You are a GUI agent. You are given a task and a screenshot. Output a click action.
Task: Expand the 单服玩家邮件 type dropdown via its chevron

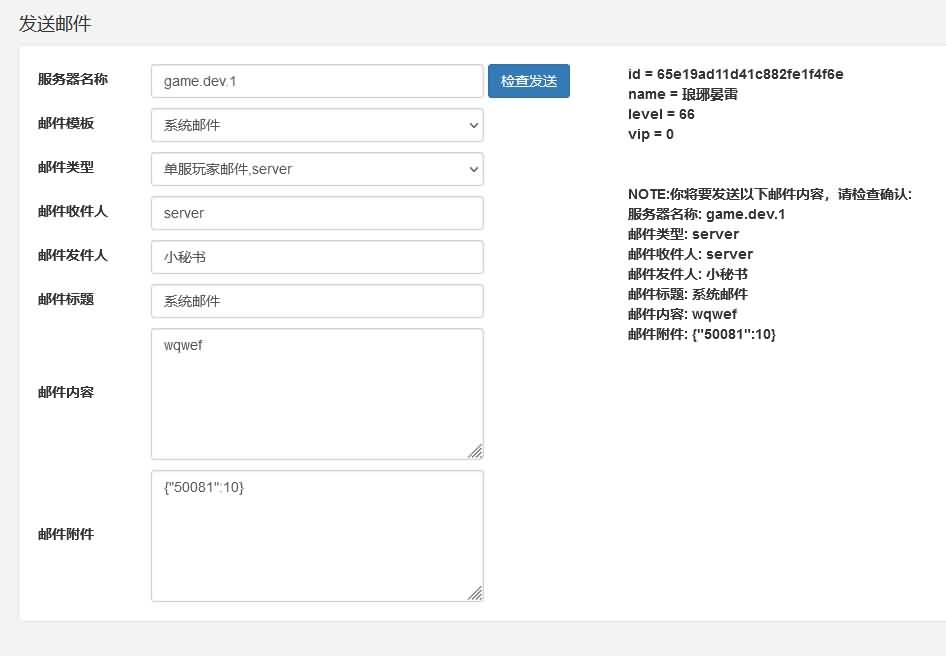click(x=472, y=169)
